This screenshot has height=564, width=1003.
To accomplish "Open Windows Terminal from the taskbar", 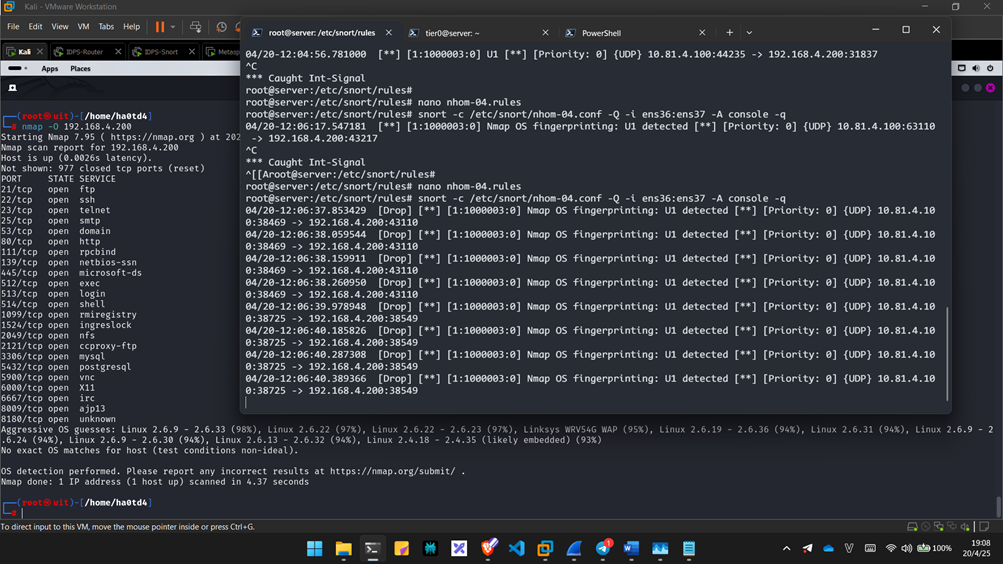I will [x=372, y=548].
